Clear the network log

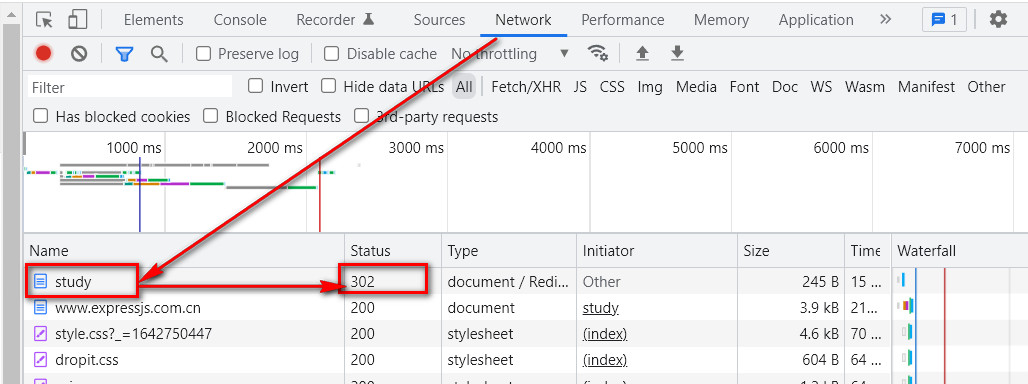coord(79,54)
